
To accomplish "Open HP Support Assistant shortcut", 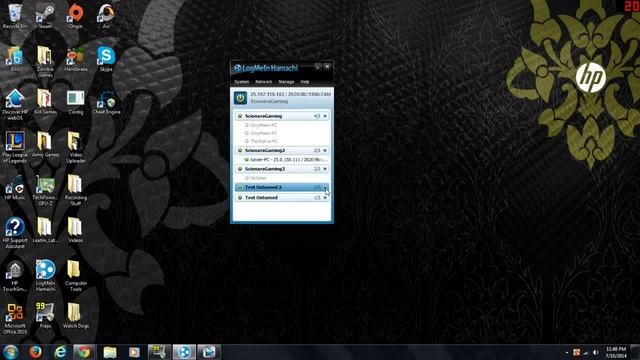I will 15,233.
